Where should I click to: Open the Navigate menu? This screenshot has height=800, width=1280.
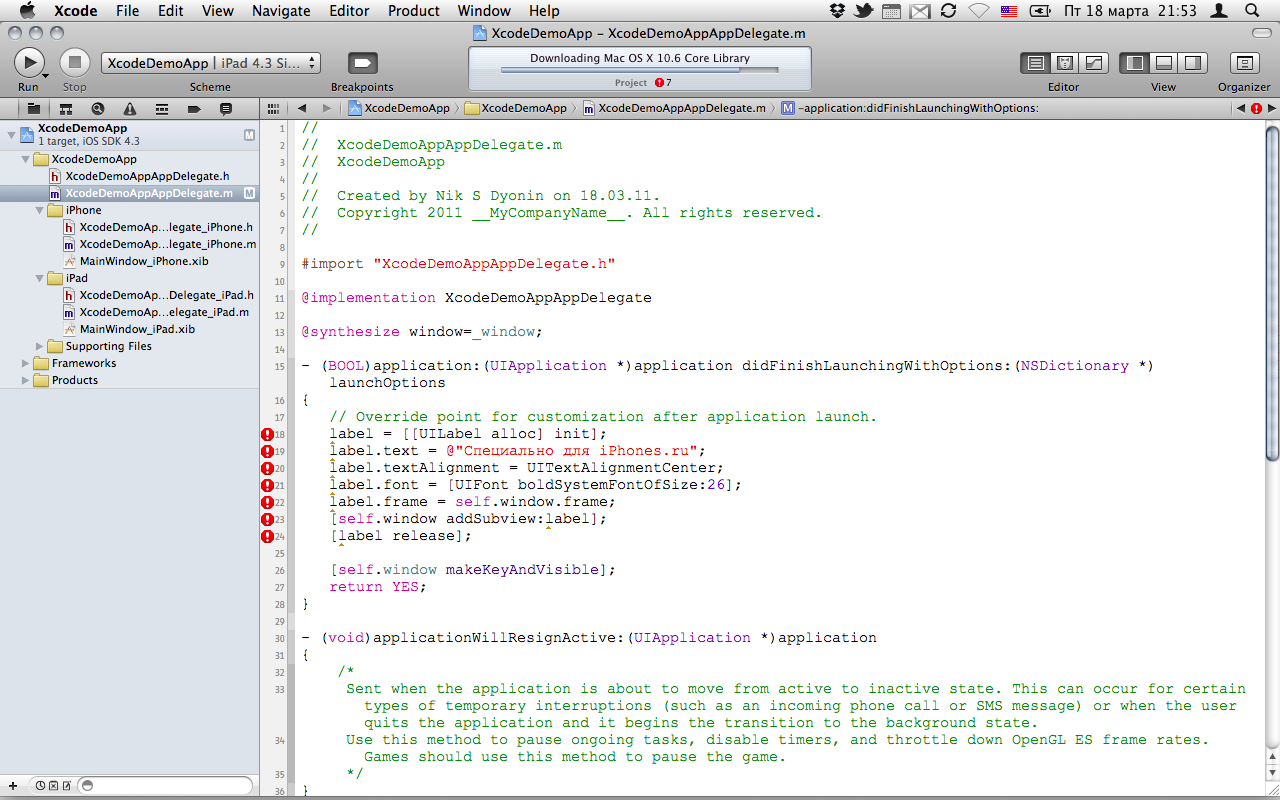(x=281, y=11)
